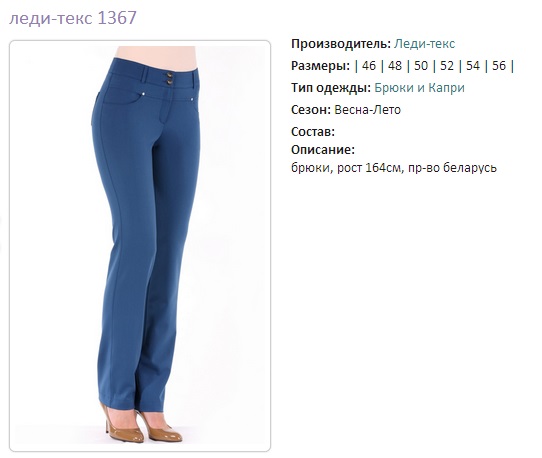The height and width of the screenshot is (458, 542).
Task: Select size 48
Action: [395, 66]
